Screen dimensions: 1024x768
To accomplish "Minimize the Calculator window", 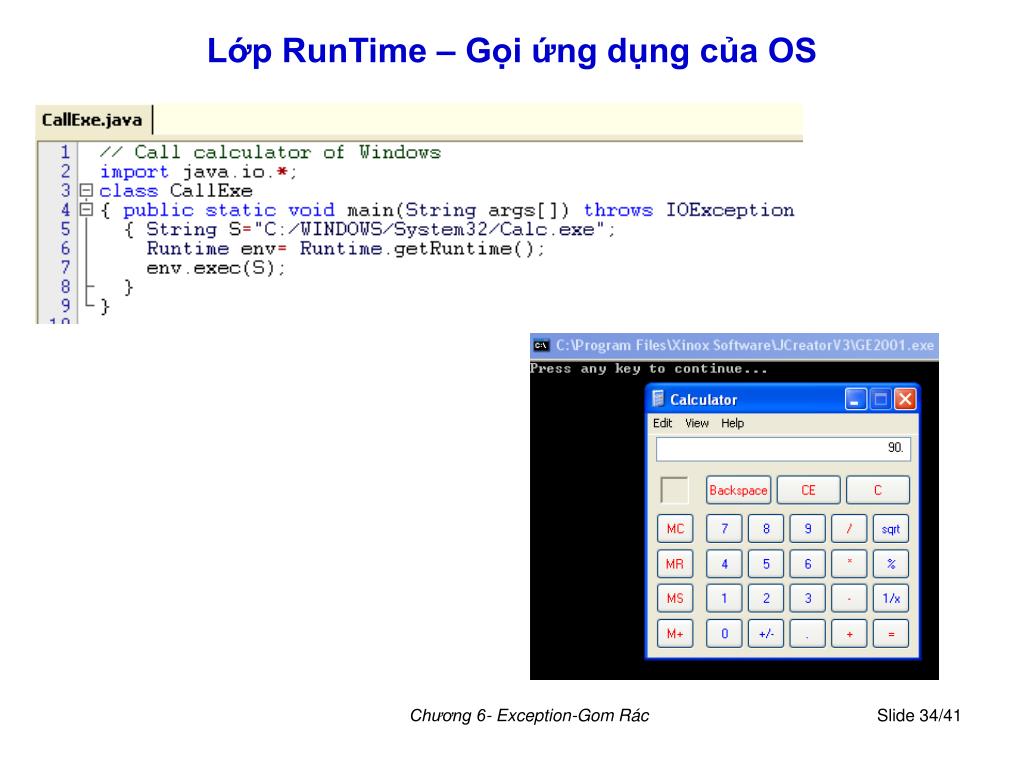I will coord(855,400).
